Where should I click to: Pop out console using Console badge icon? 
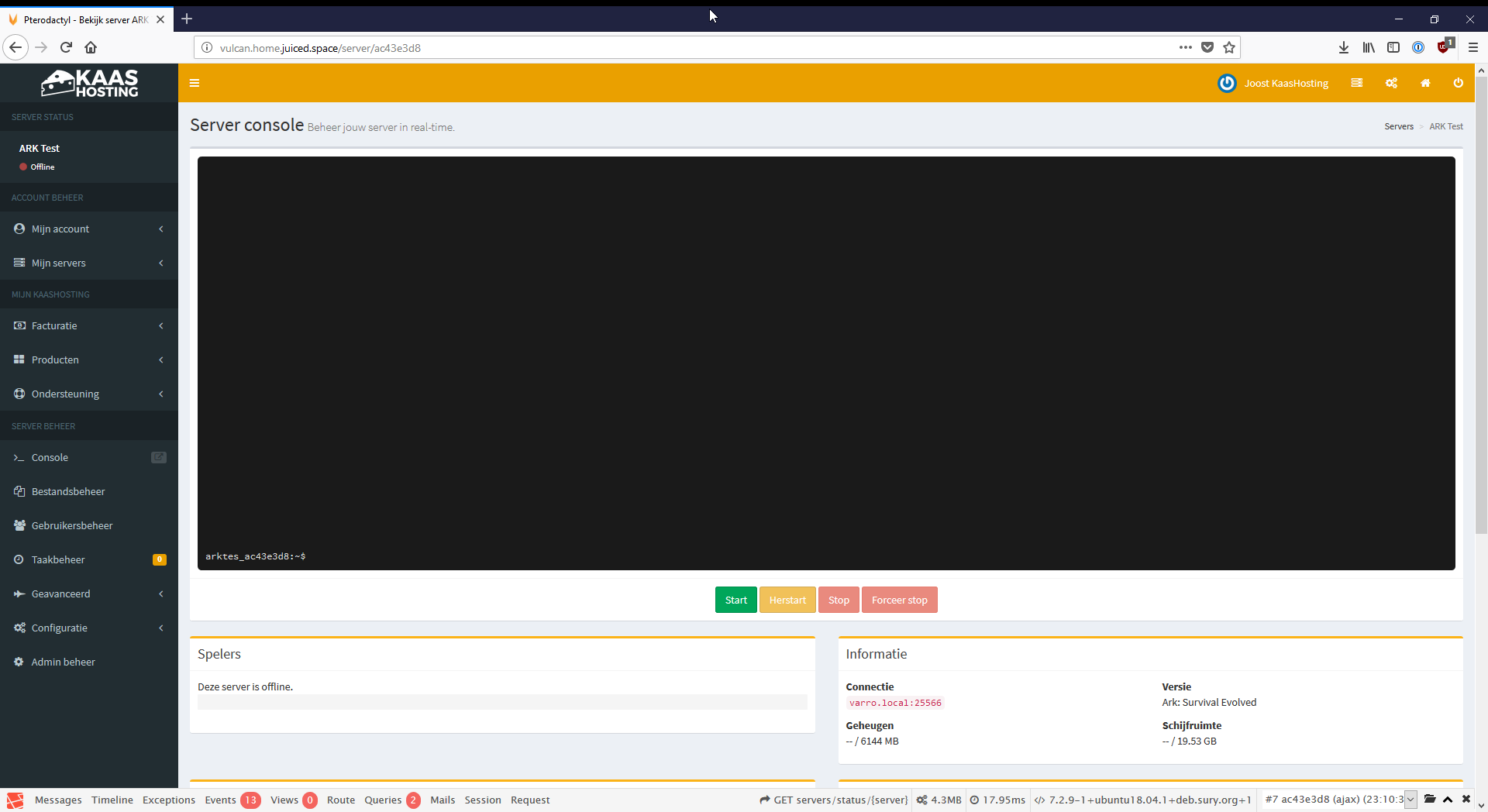click(159, 457)
